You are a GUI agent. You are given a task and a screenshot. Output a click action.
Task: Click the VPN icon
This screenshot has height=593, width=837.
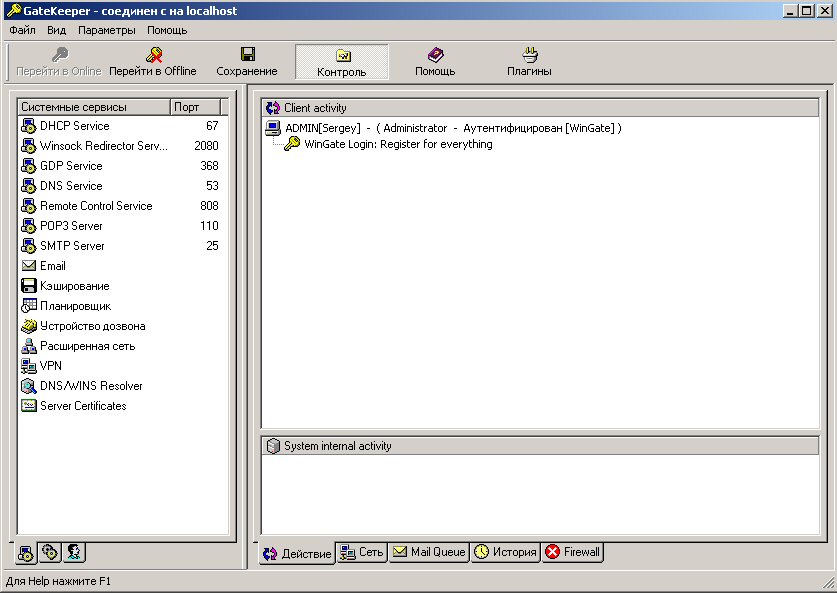[x=28, y=366]
